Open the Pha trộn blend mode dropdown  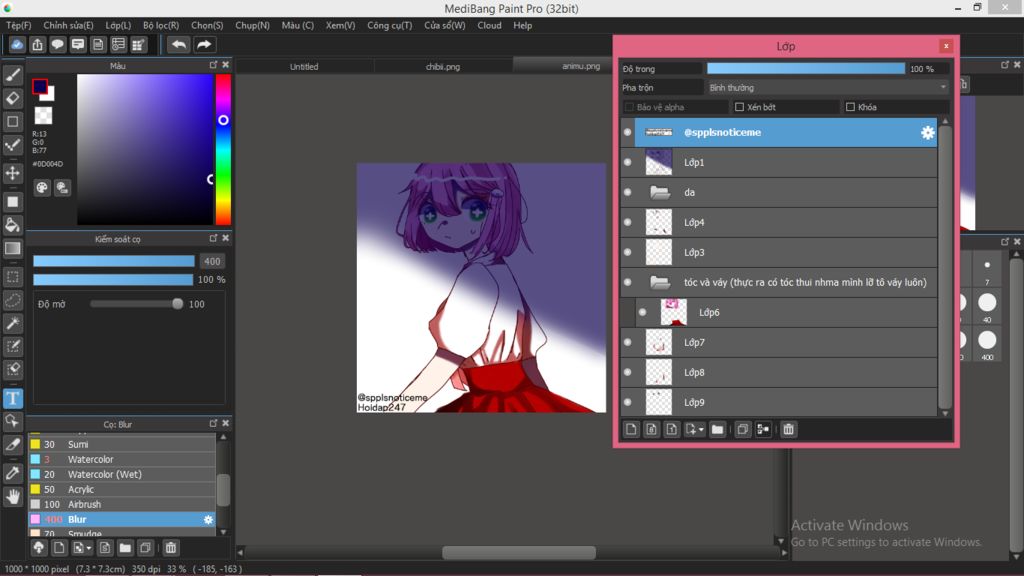click(827, 88)
